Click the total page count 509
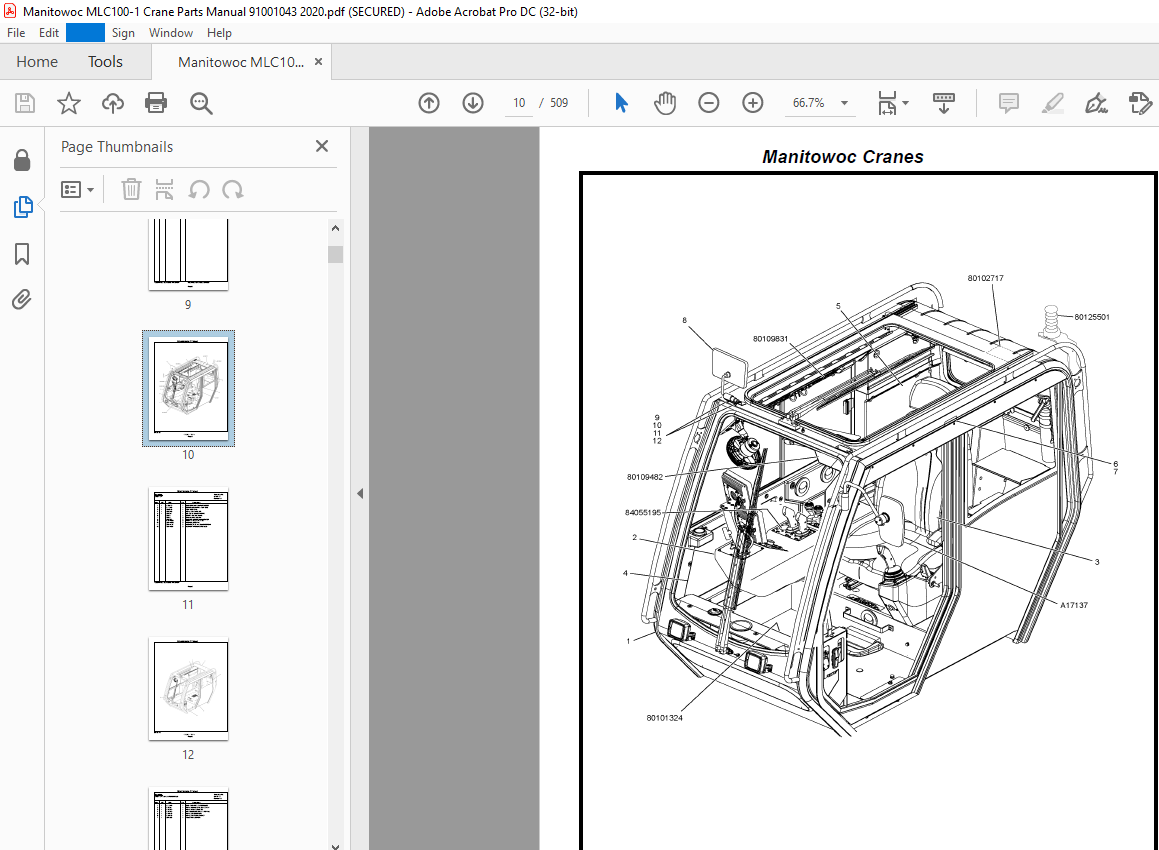The image size is (1159, 850). coord(559,103)
